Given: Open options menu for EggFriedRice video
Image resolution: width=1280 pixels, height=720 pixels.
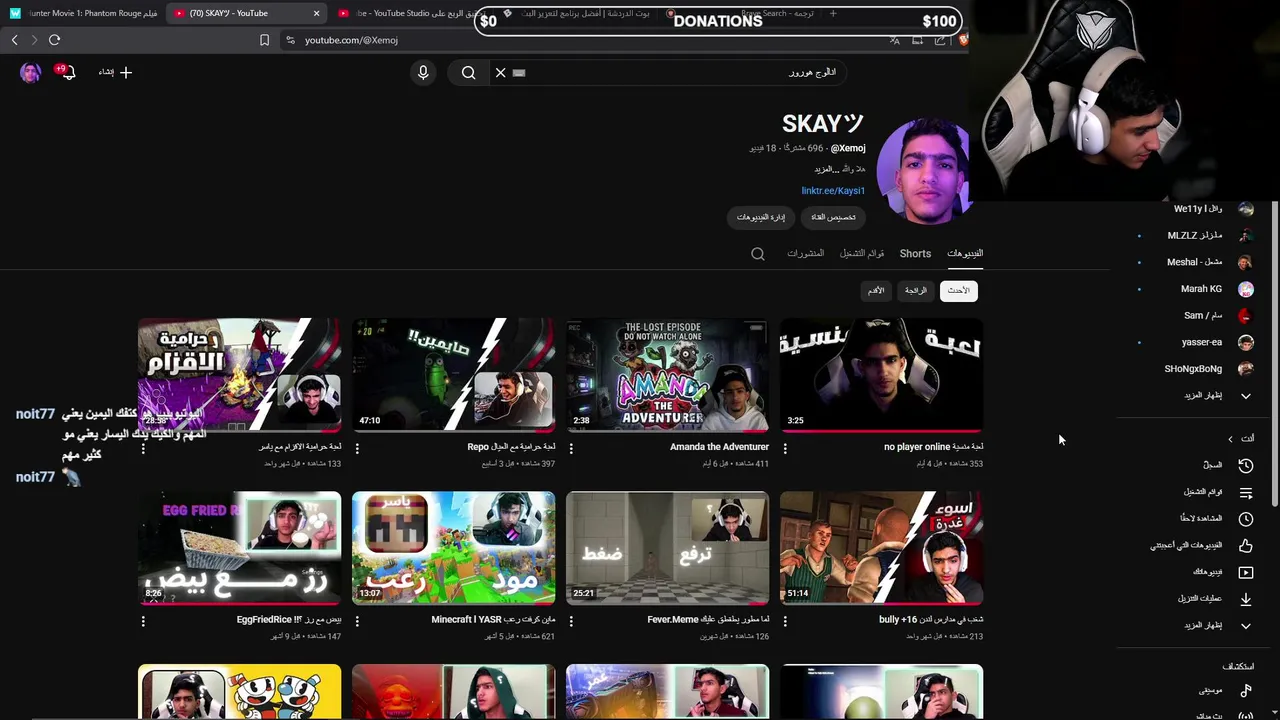Looking at the screenshot, I should click(143, 621).
